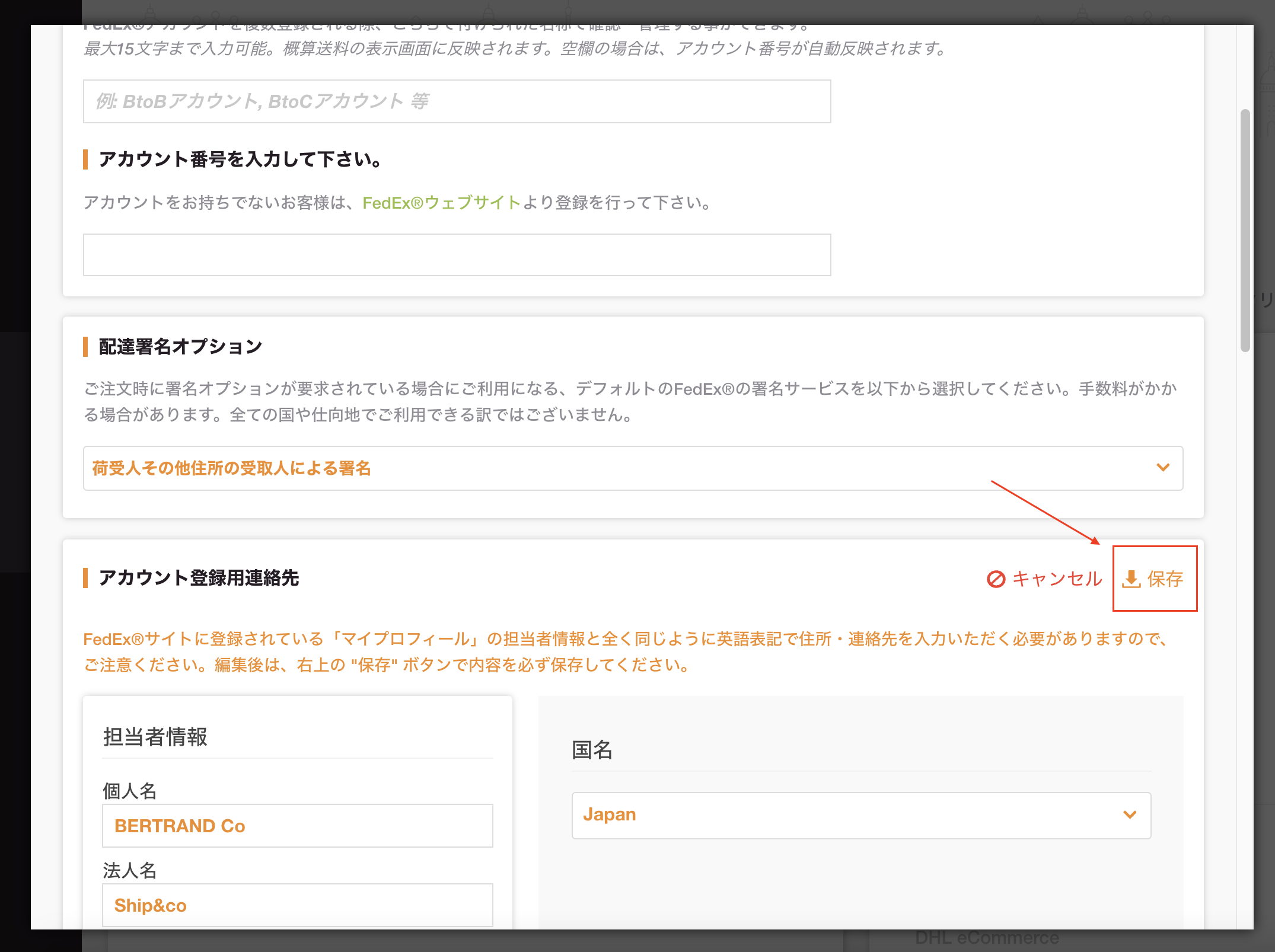Click the chevron arrow next to Japan
The image size is (1275, 952).
[1130, 815]
